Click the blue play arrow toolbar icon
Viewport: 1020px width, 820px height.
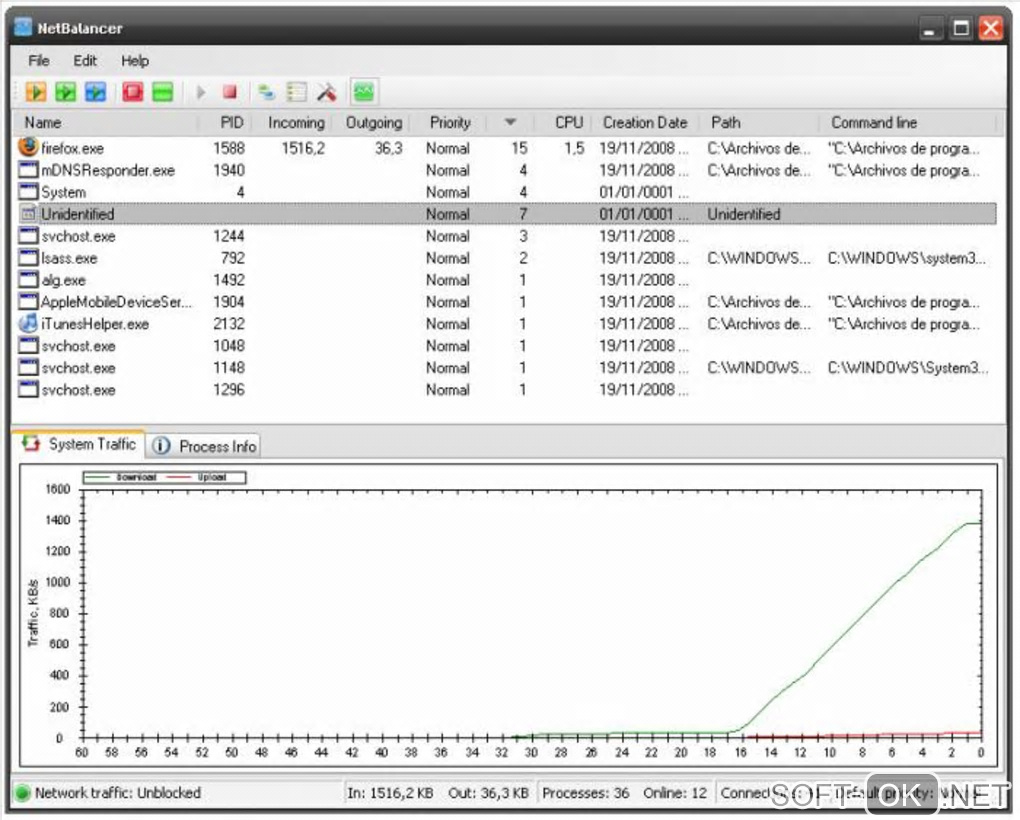(x=96, y=92)
